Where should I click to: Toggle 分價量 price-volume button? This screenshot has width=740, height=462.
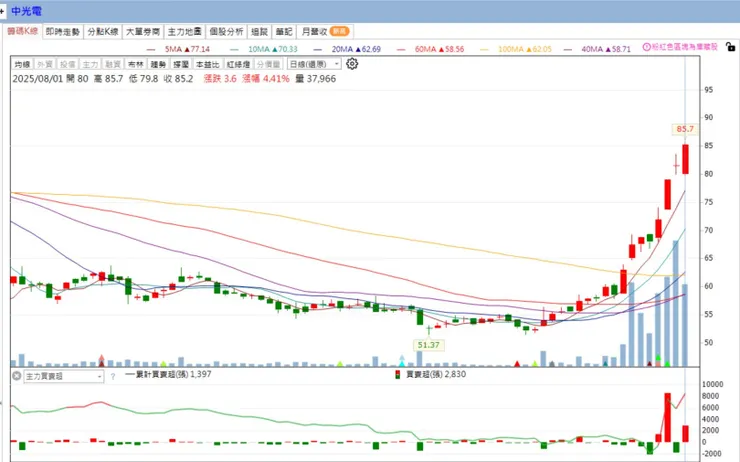coord(269,64)
